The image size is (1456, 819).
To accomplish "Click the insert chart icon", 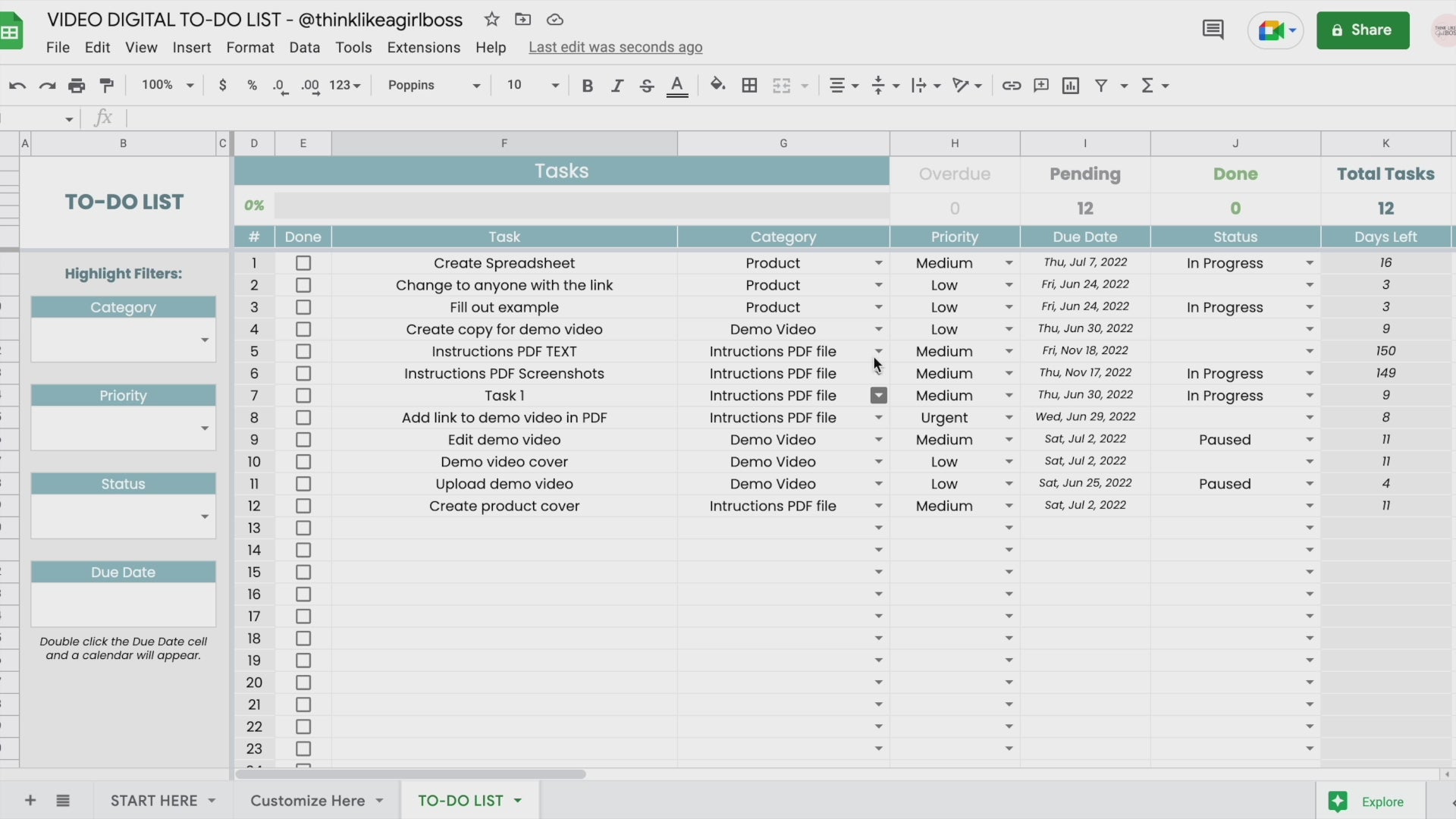I will pyautogui.click(x=1071, y=86).
